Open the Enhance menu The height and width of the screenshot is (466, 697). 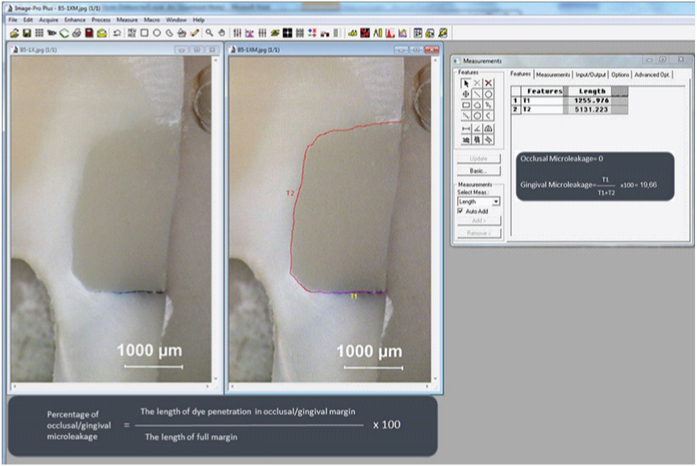point(75,20)
